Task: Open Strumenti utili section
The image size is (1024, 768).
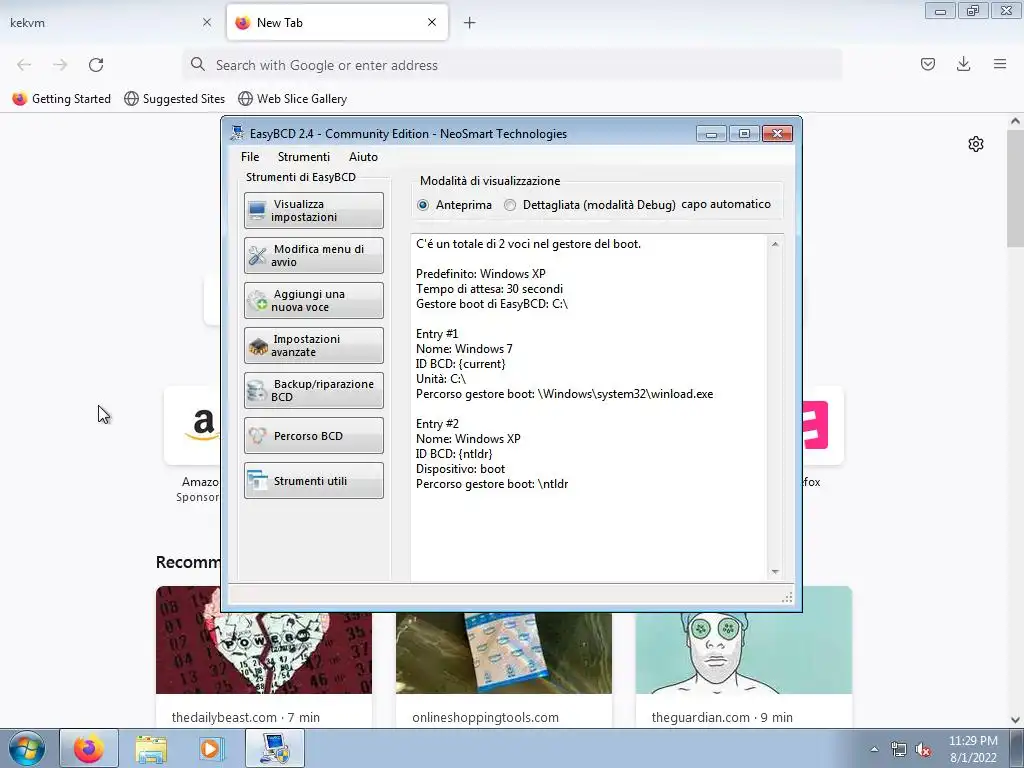Action: pos(313,481)
